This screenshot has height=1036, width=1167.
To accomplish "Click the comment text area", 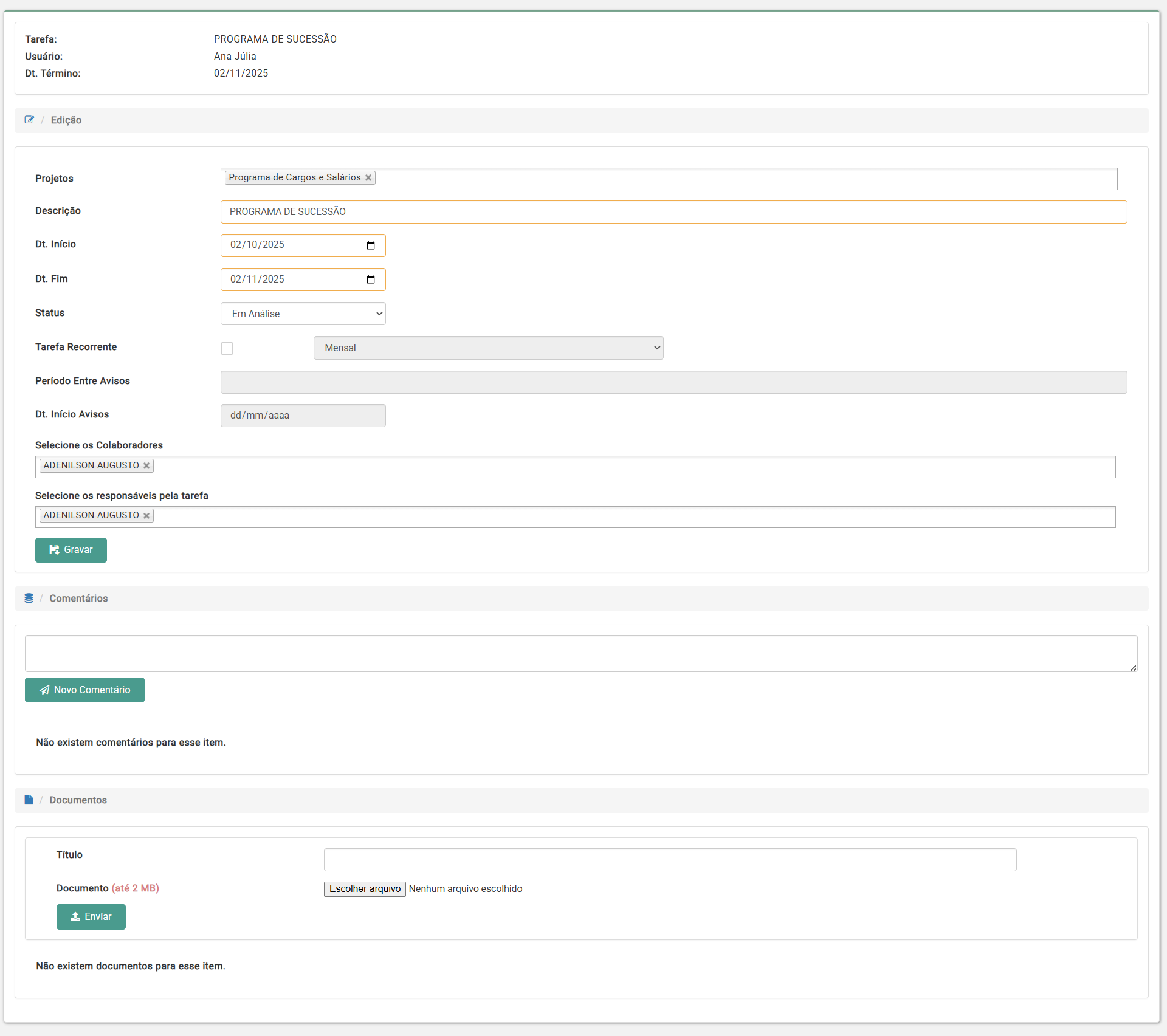I will click(x=580, y=653).
